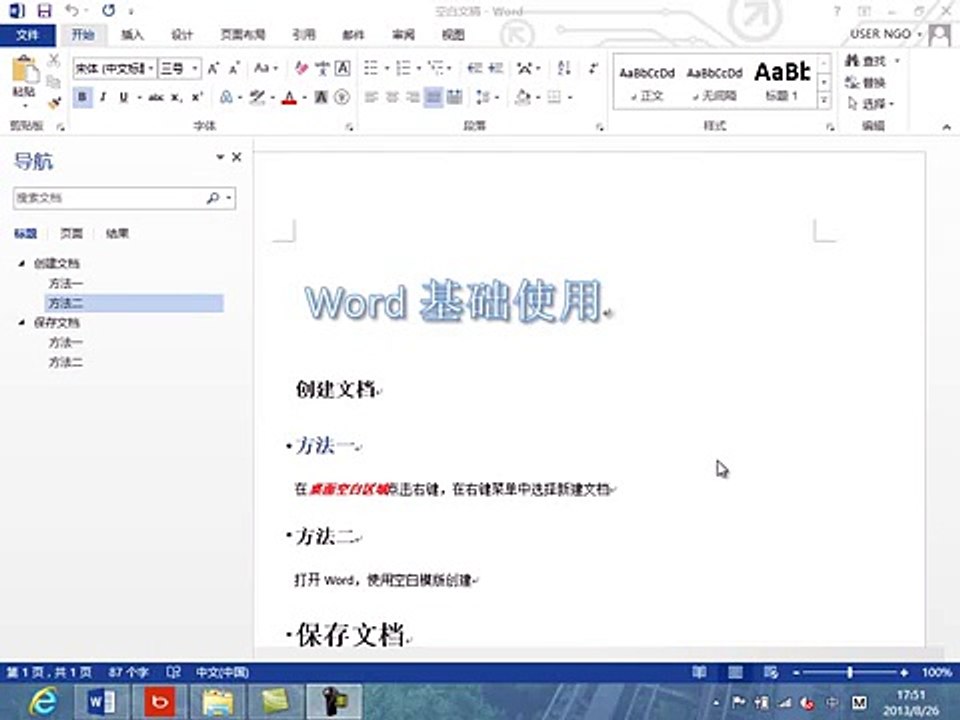Click the Find binoculars button
This screenshot has width=960, height=720.
coord(866,61)
